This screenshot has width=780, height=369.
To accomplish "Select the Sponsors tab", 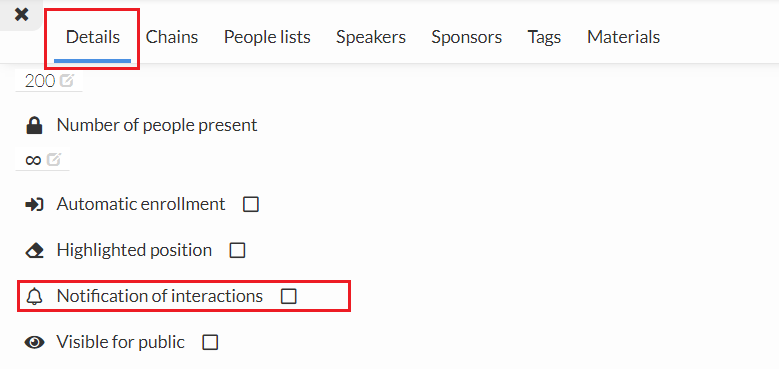I will pos(467,37).
